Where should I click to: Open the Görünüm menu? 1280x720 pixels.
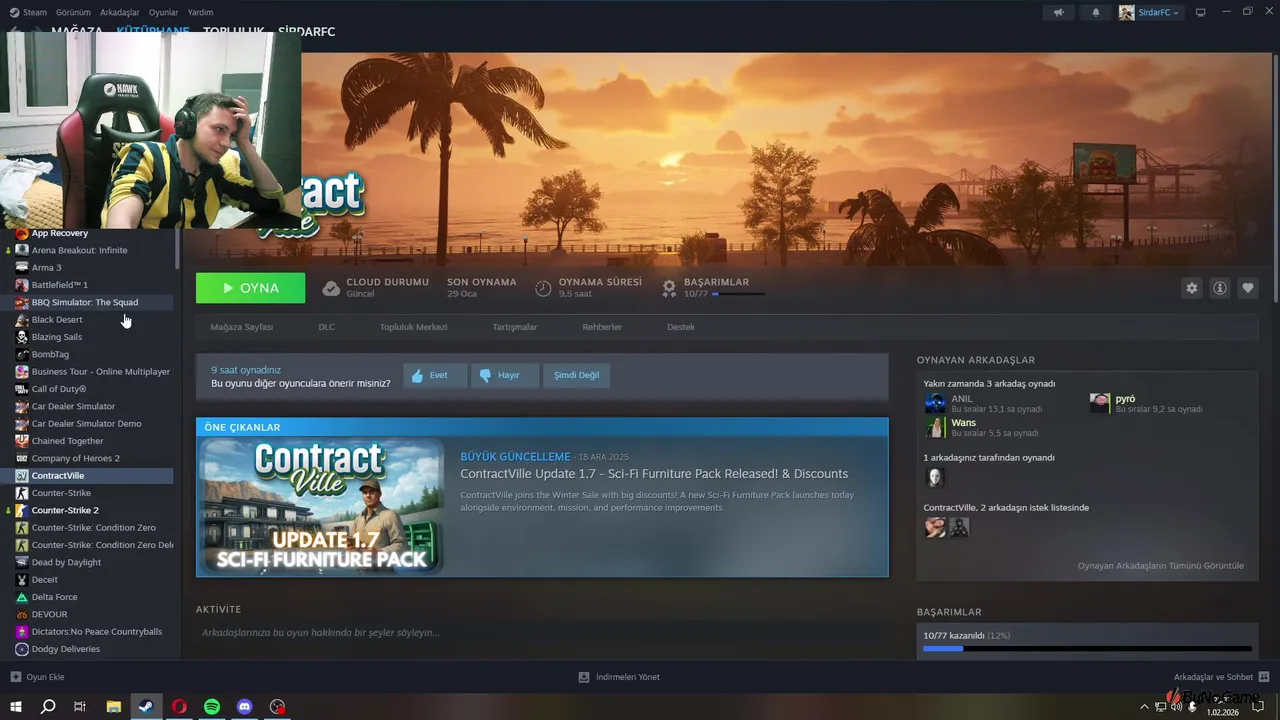click(x=73, y=12)
